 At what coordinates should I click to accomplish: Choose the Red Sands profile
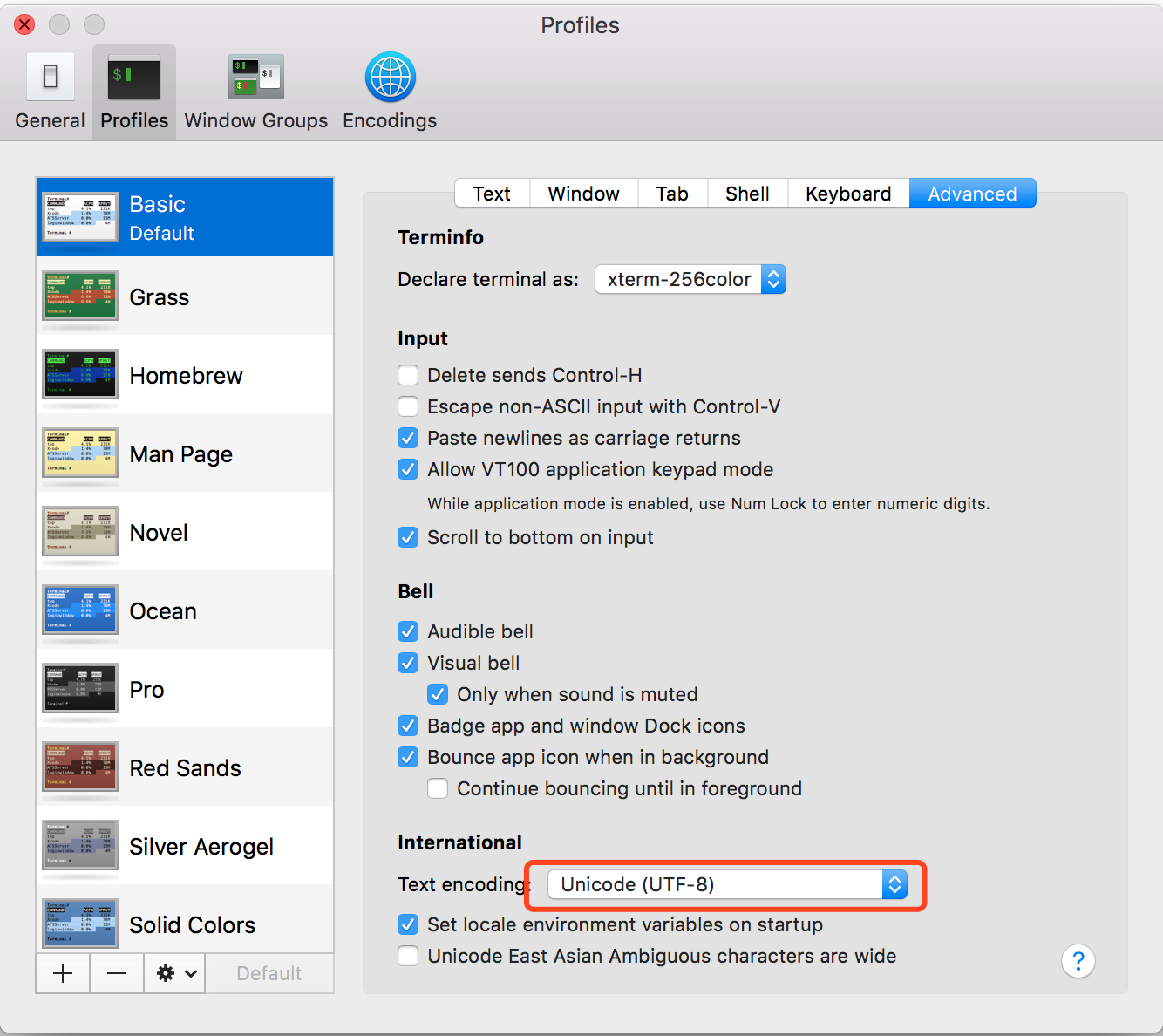point(185,768)
